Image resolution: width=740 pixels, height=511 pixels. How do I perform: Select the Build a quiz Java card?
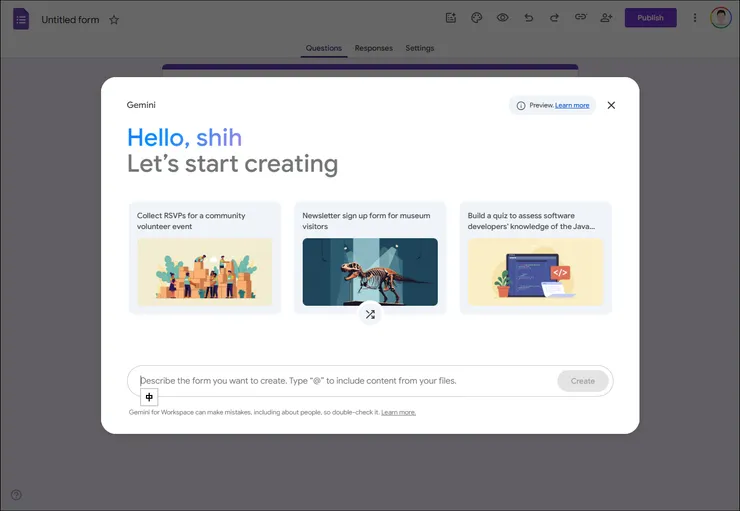pos(536,258)
